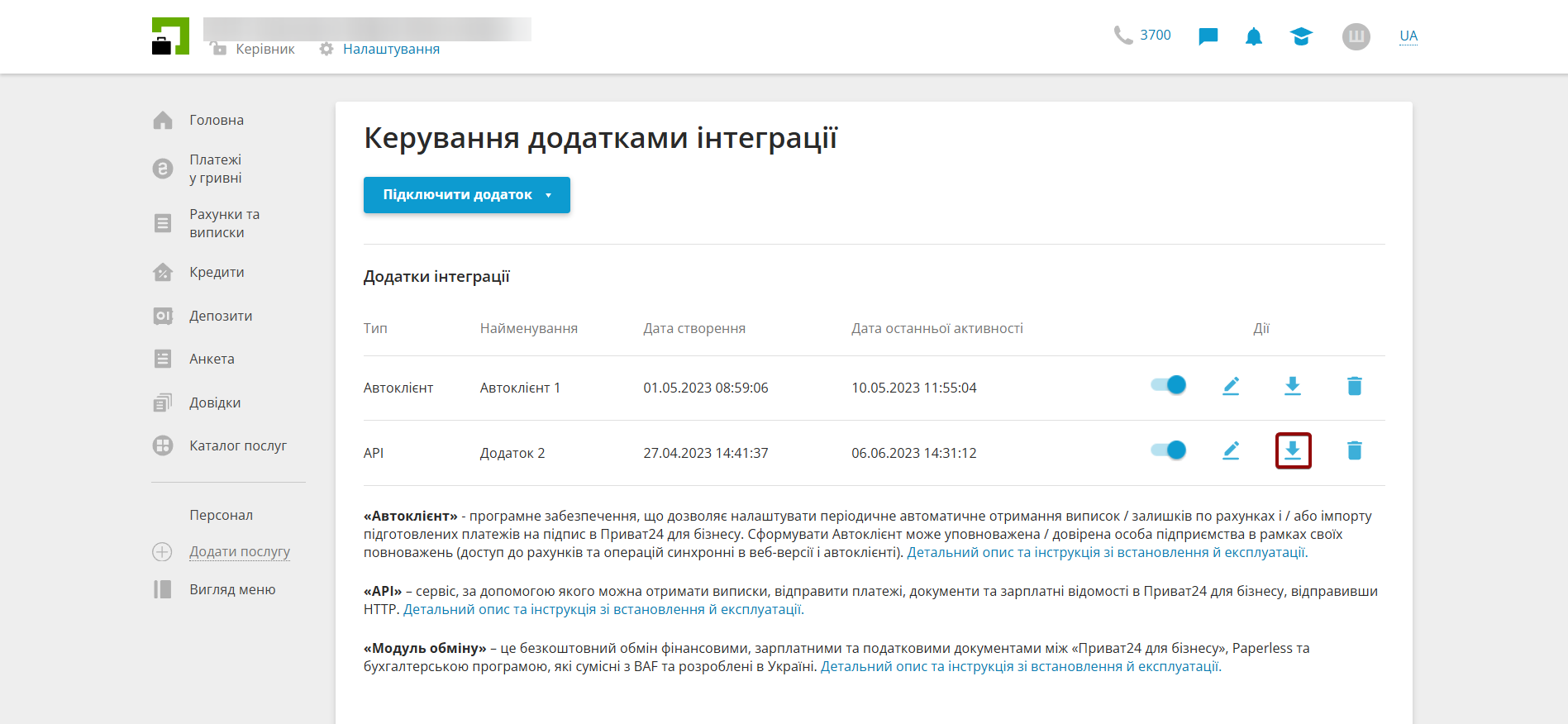1568x724 pixels.
Task: Open Автоклієнт detailed instruction link
Action: [x=1107, y=552]
